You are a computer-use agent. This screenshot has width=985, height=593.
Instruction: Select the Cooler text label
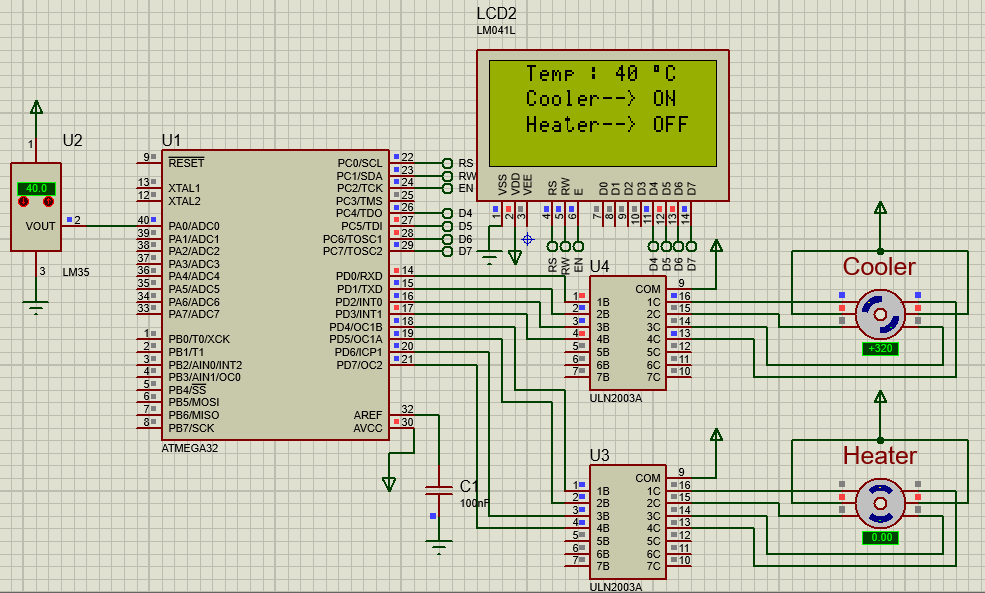(x=878, y=268)
